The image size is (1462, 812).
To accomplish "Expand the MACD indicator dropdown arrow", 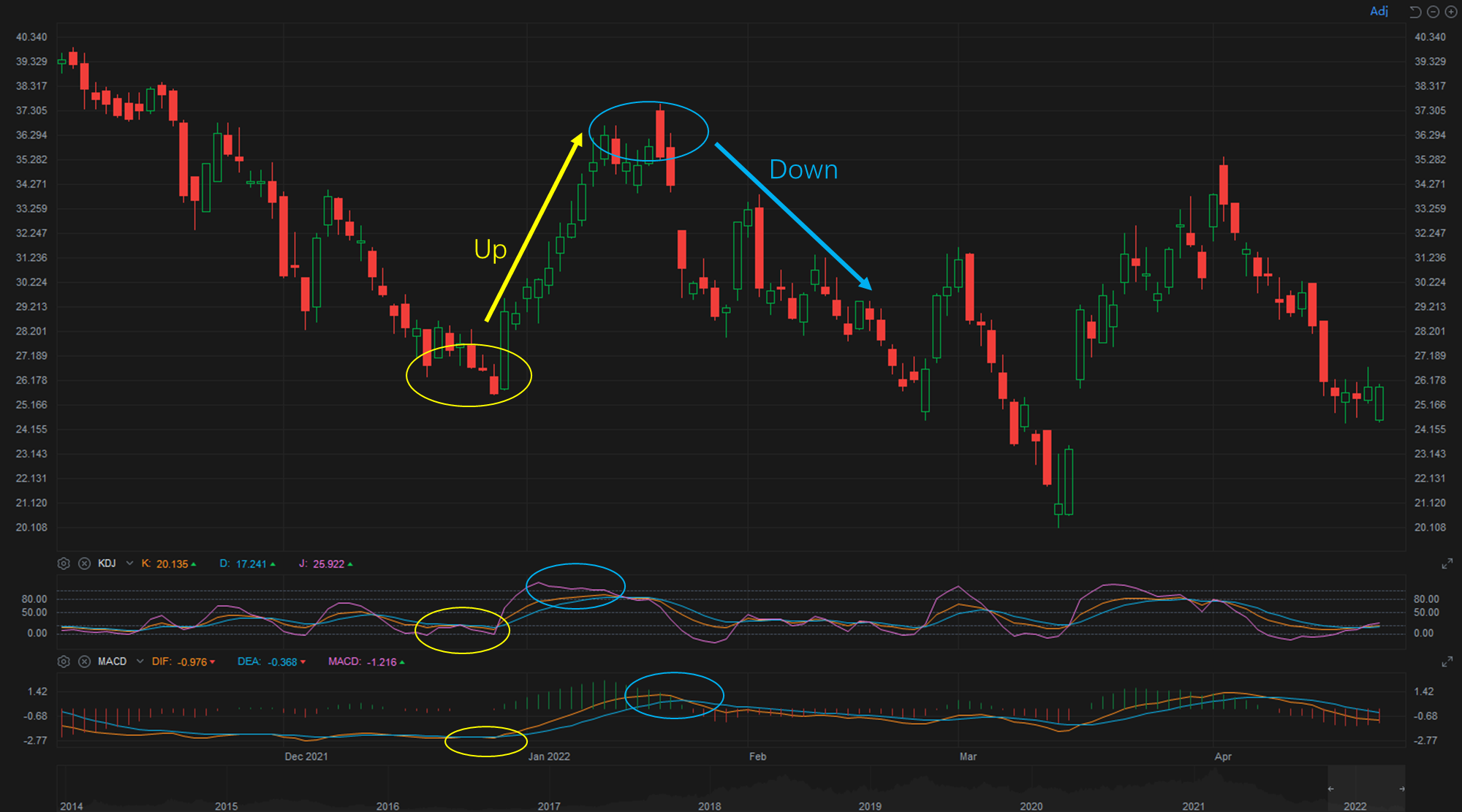I will coord(140,661).
